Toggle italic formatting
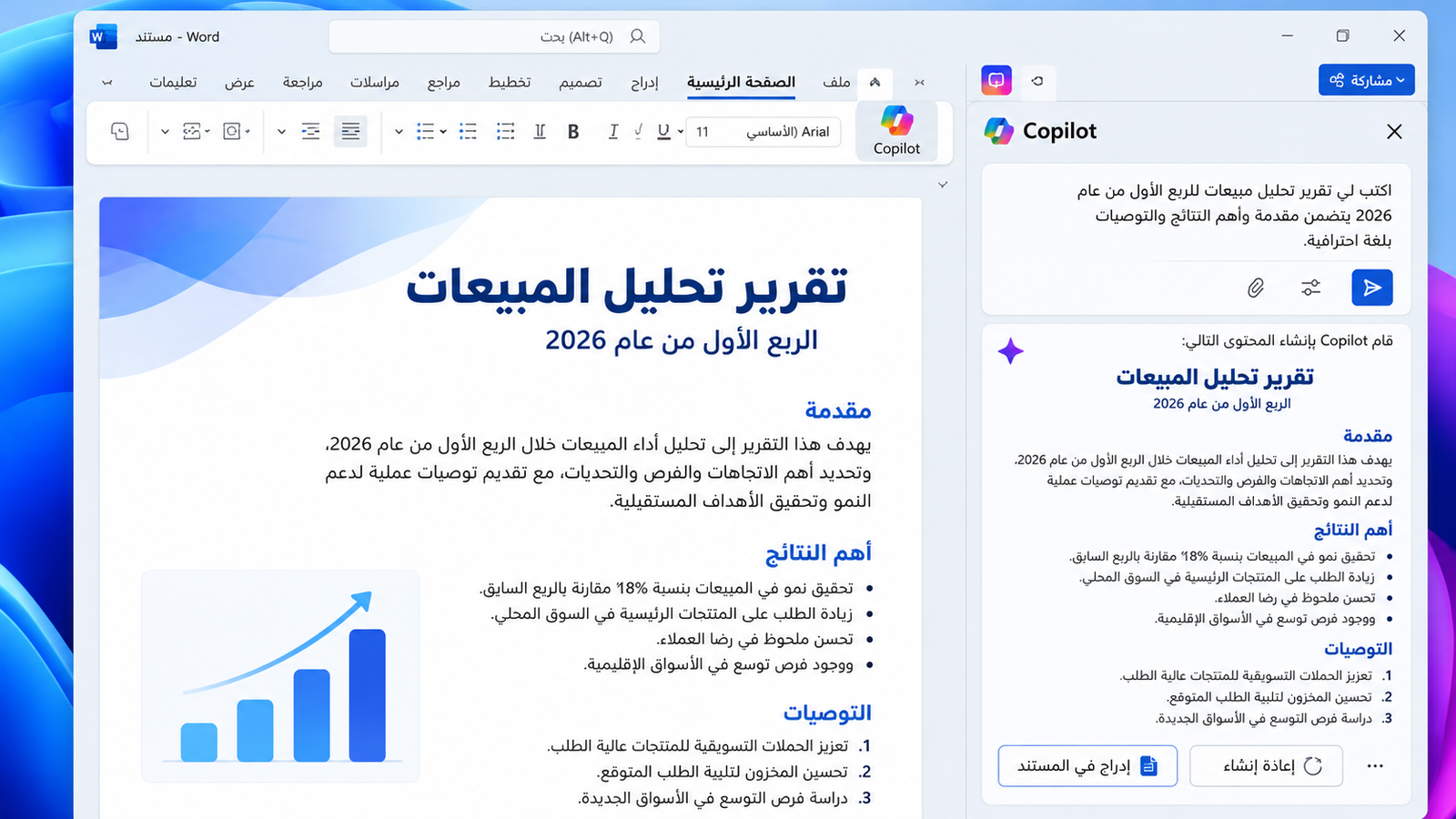This screenshot has width=1456, height=819. point(613,132)
